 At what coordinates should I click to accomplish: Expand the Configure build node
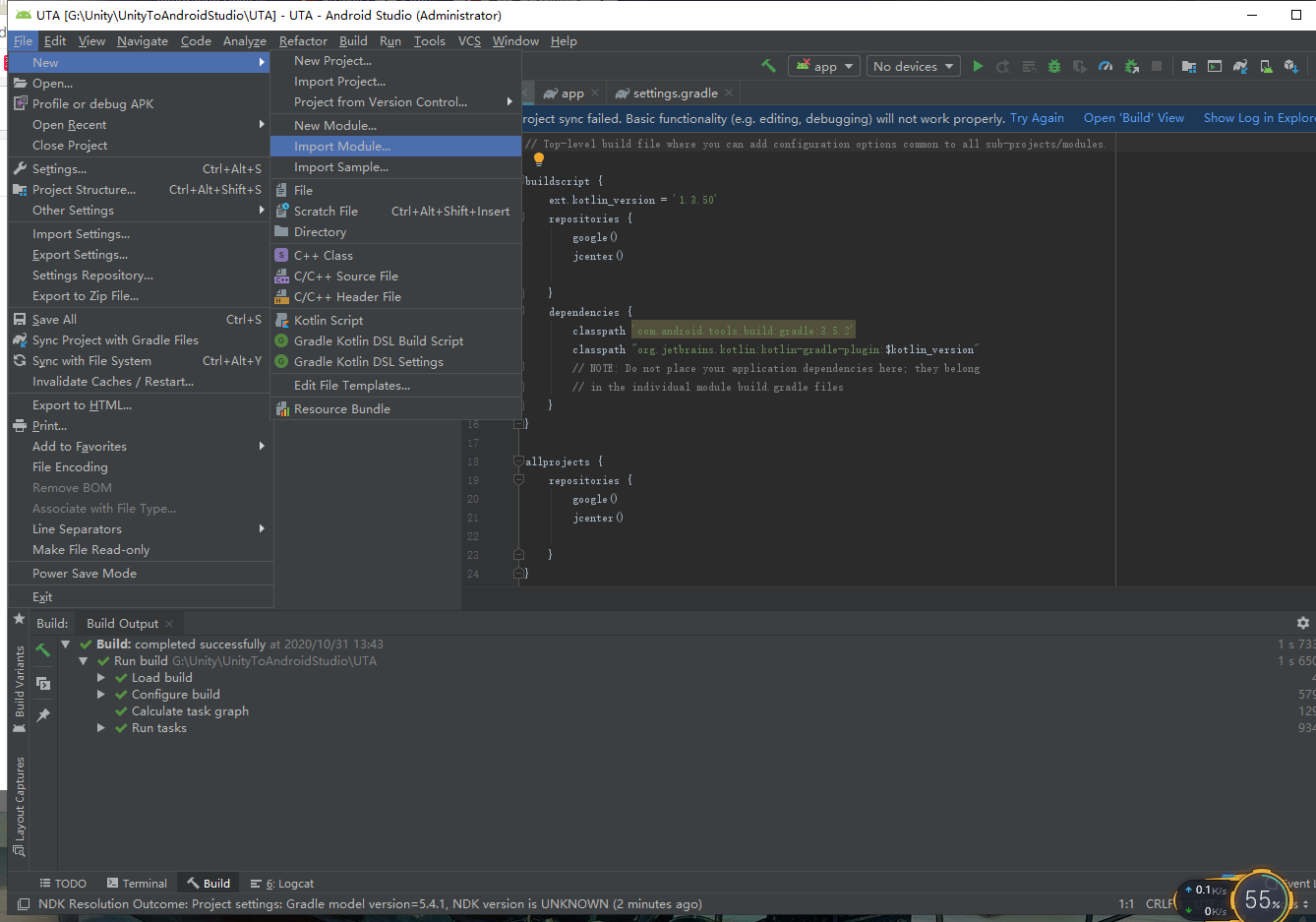click(x=101, y=695)
